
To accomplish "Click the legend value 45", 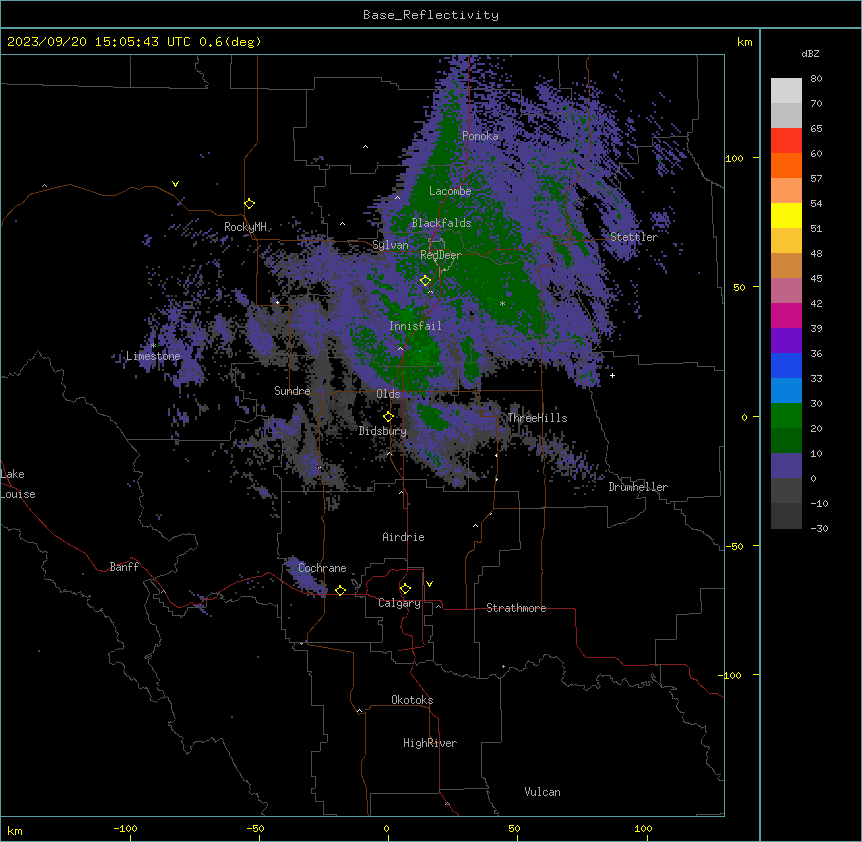I will 816,279.
